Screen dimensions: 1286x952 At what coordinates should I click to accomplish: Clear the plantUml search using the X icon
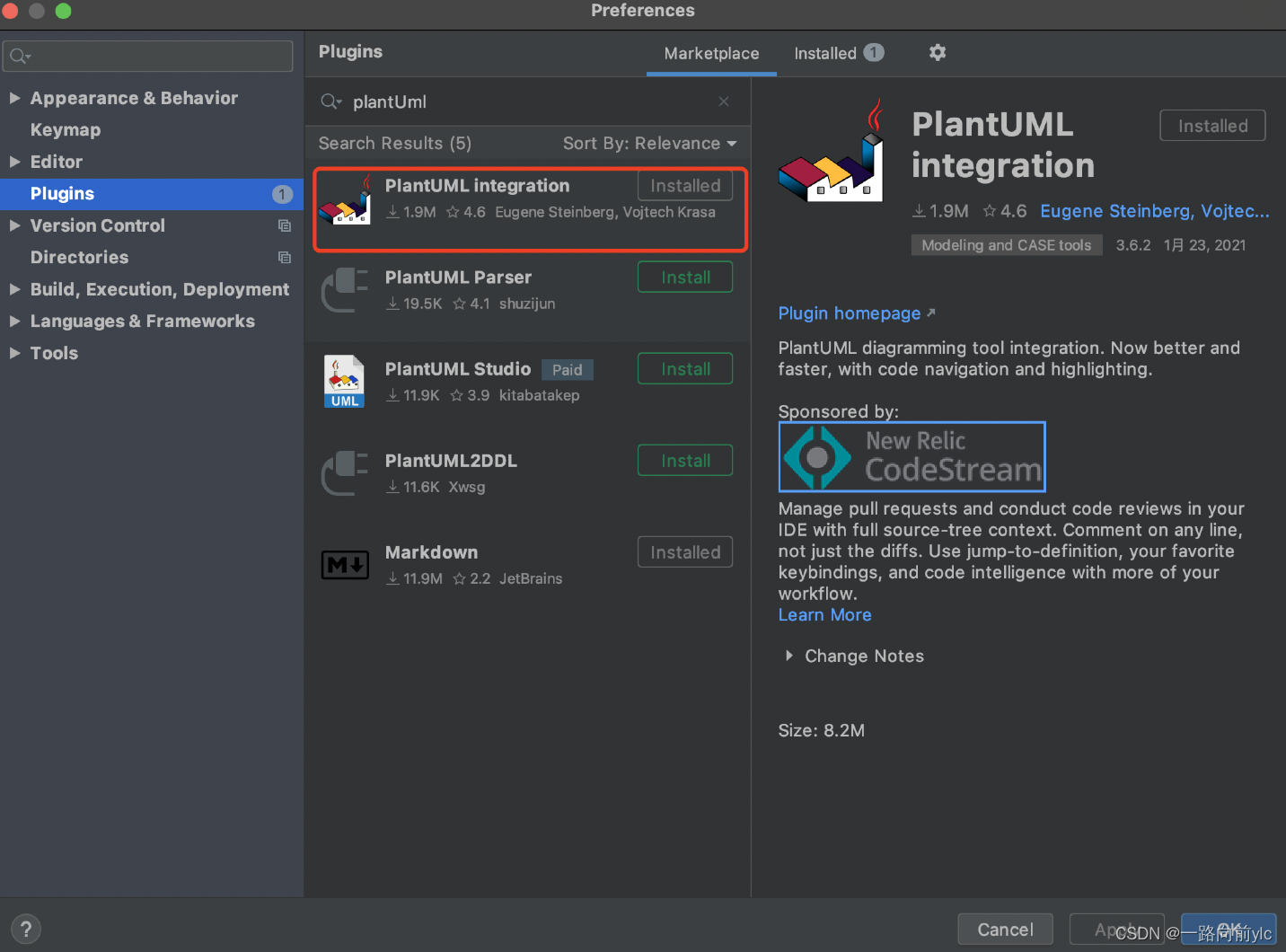pyautogui.click(x=724, y=101)
